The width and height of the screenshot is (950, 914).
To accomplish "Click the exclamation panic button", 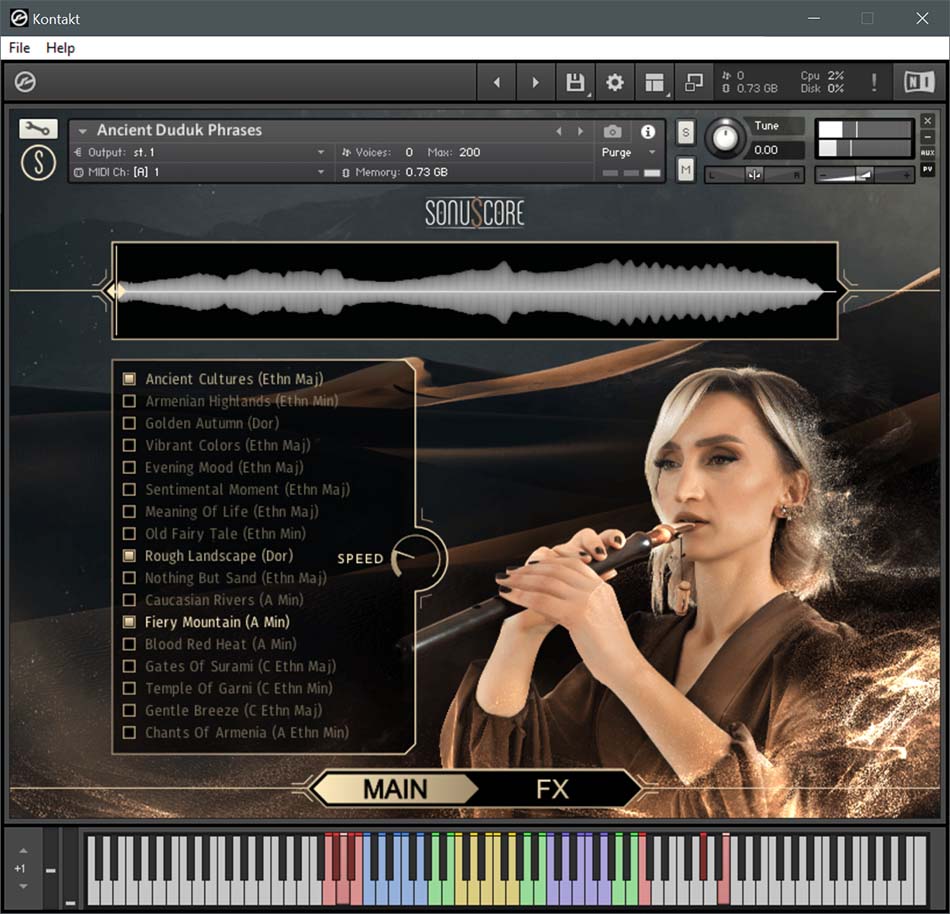I will pos(874,82).
